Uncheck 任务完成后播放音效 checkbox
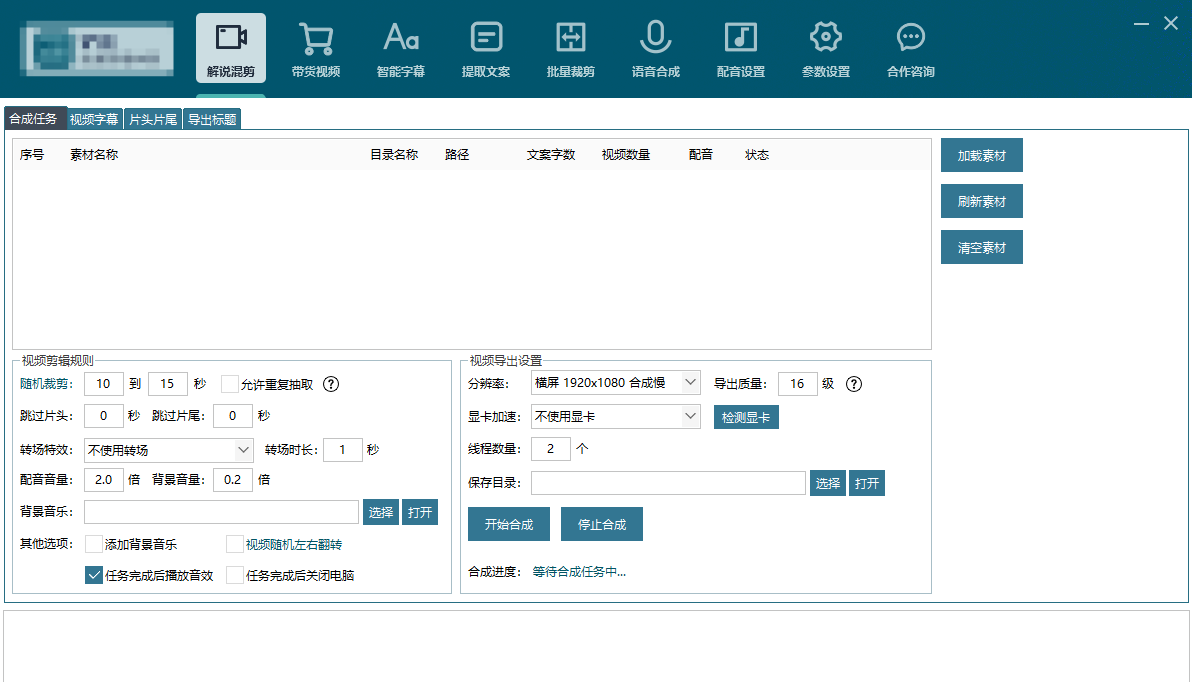This screenshot has width=1192, height=682. tap(94, 575)
